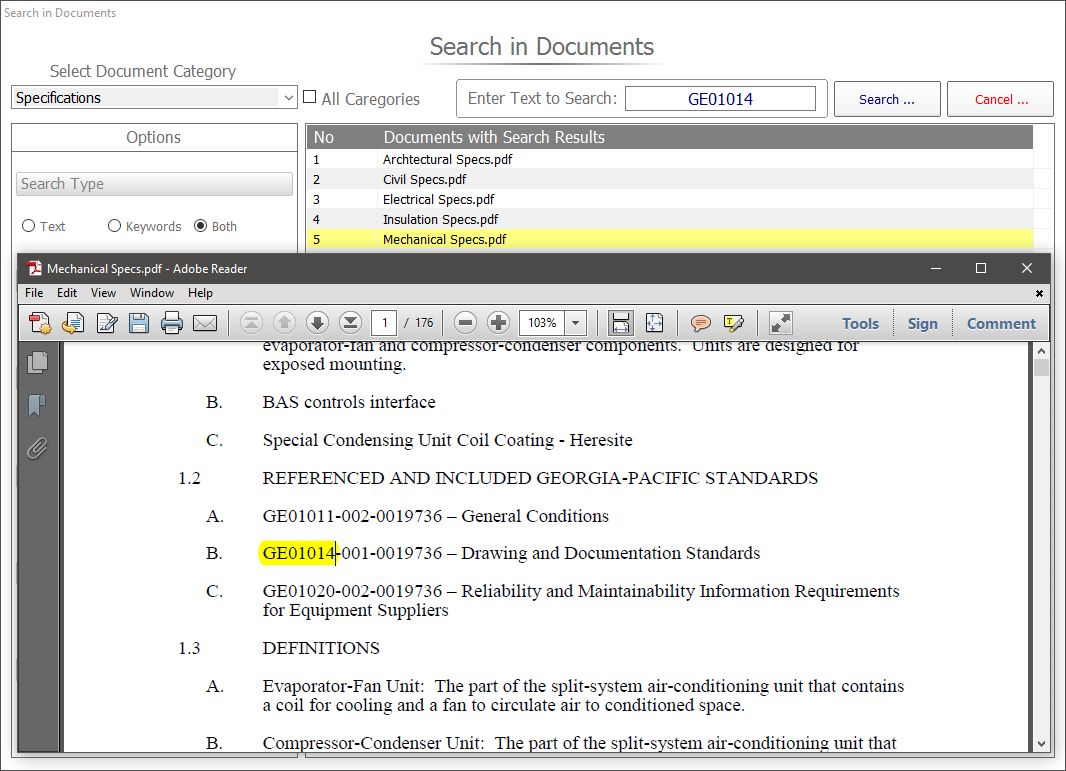Click the Search ... button
The height and width of the screenshot is (771, 1066).
[x=886, y=99]
